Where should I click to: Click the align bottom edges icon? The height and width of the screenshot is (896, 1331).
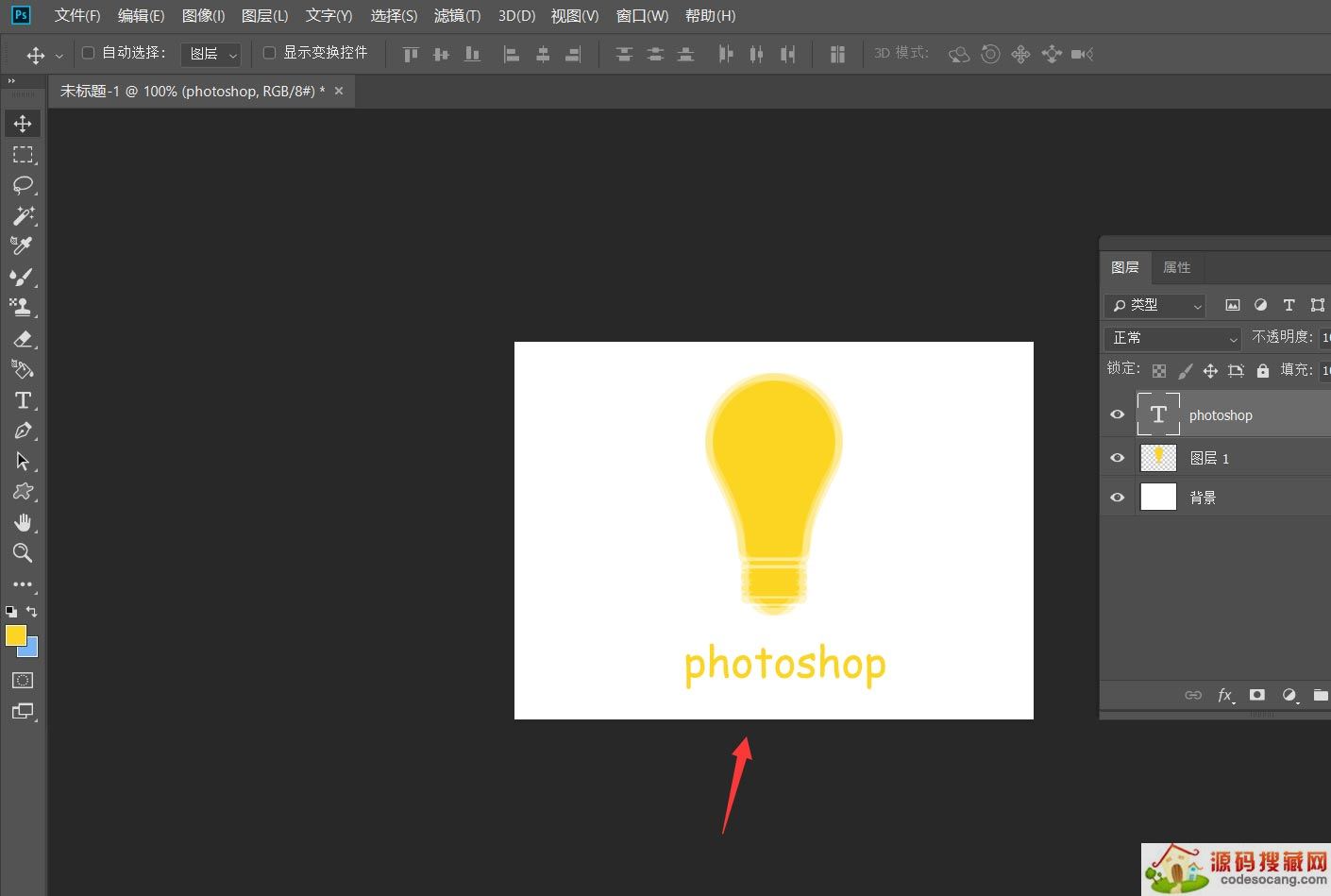pos(472,55)
